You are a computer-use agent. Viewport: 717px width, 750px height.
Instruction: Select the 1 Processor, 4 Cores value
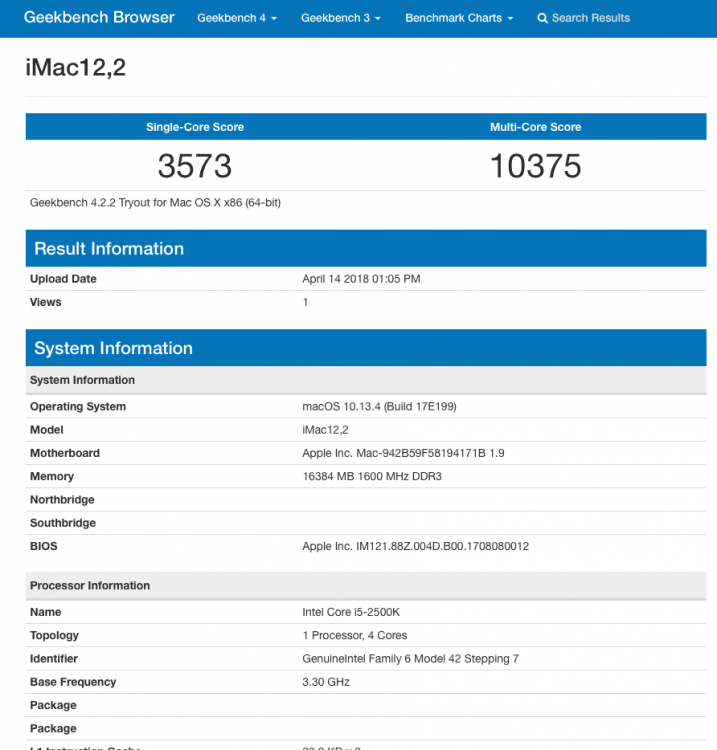pyautogui.click(x=354, y=635)
